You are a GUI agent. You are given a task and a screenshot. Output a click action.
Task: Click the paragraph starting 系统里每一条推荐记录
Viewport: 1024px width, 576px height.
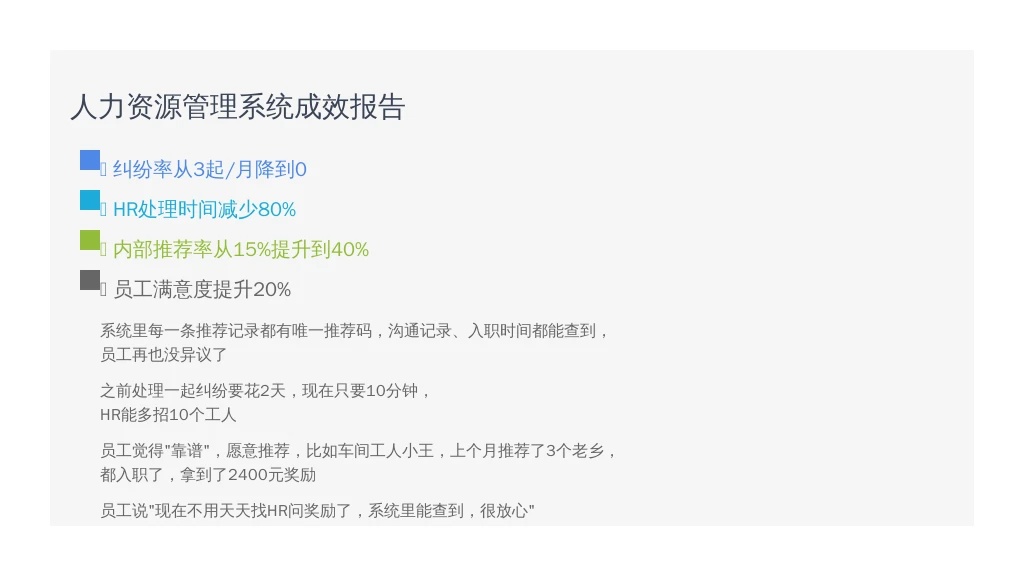click(355, 343)
